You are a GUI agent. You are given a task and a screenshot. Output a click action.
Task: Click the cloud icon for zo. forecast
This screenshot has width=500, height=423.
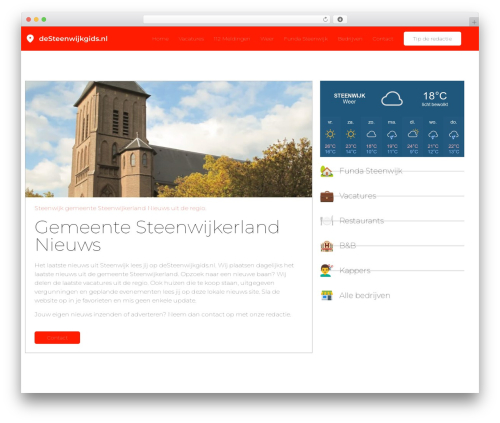[371, 134]
